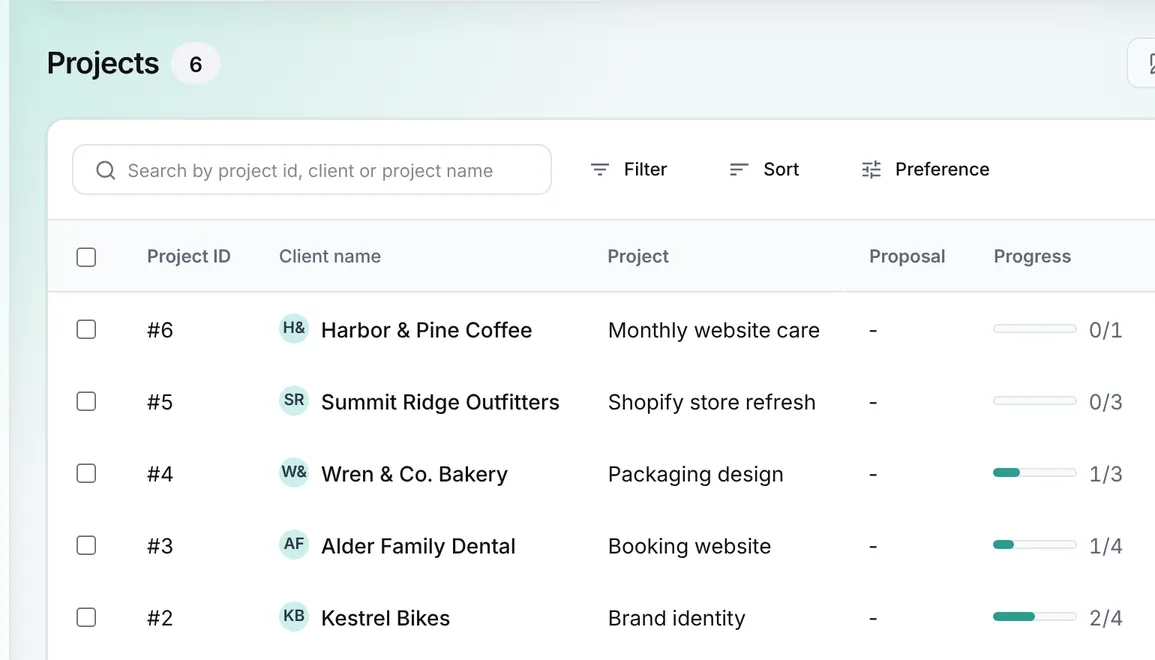Open client Summit Ridge Outfitters
The image size is (1155, 660).
pos(440,402)
